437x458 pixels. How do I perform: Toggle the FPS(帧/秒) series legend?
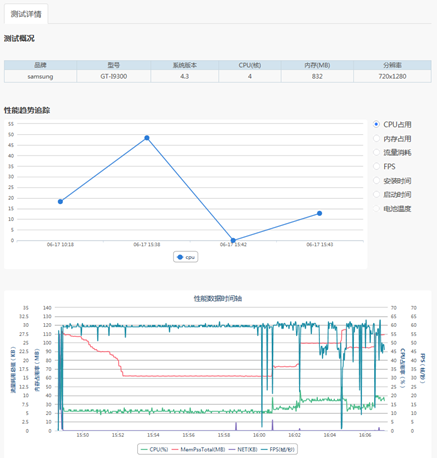[278, 449]
